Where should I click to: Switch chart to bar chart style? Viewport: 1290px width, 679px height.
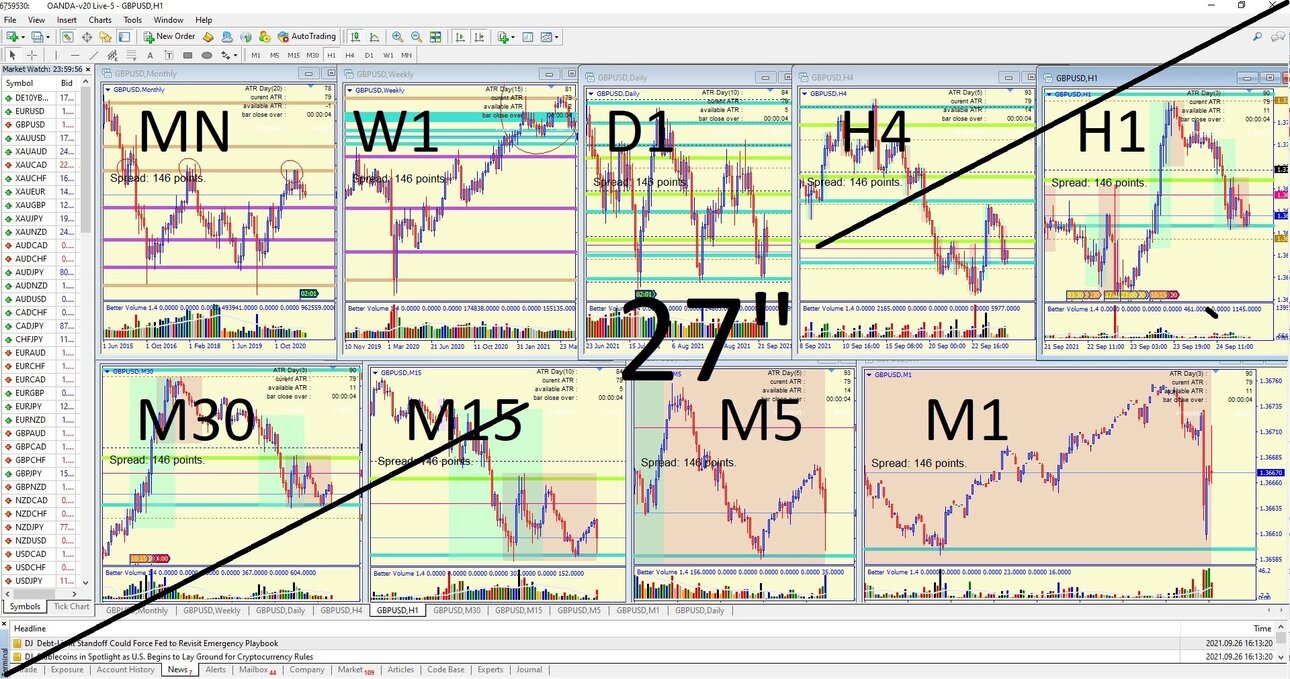356,36
